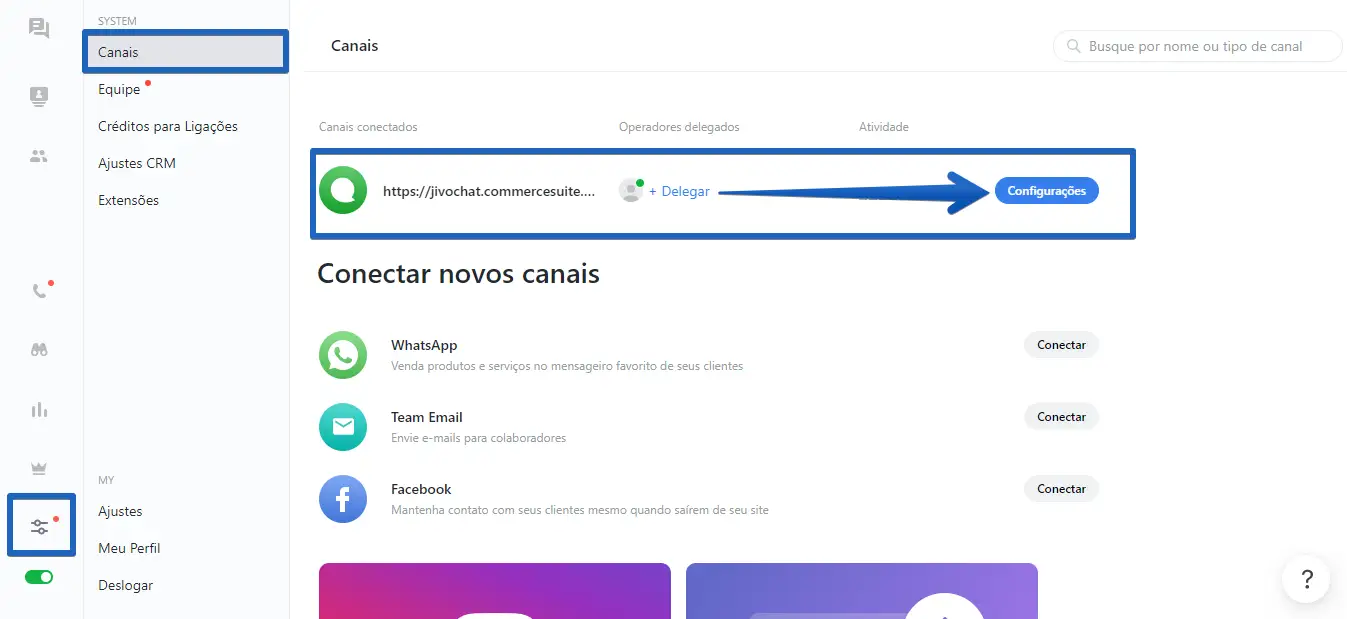1347x619 pixels.
Task: Click the channel search input field
Action: coord(1197,46)
